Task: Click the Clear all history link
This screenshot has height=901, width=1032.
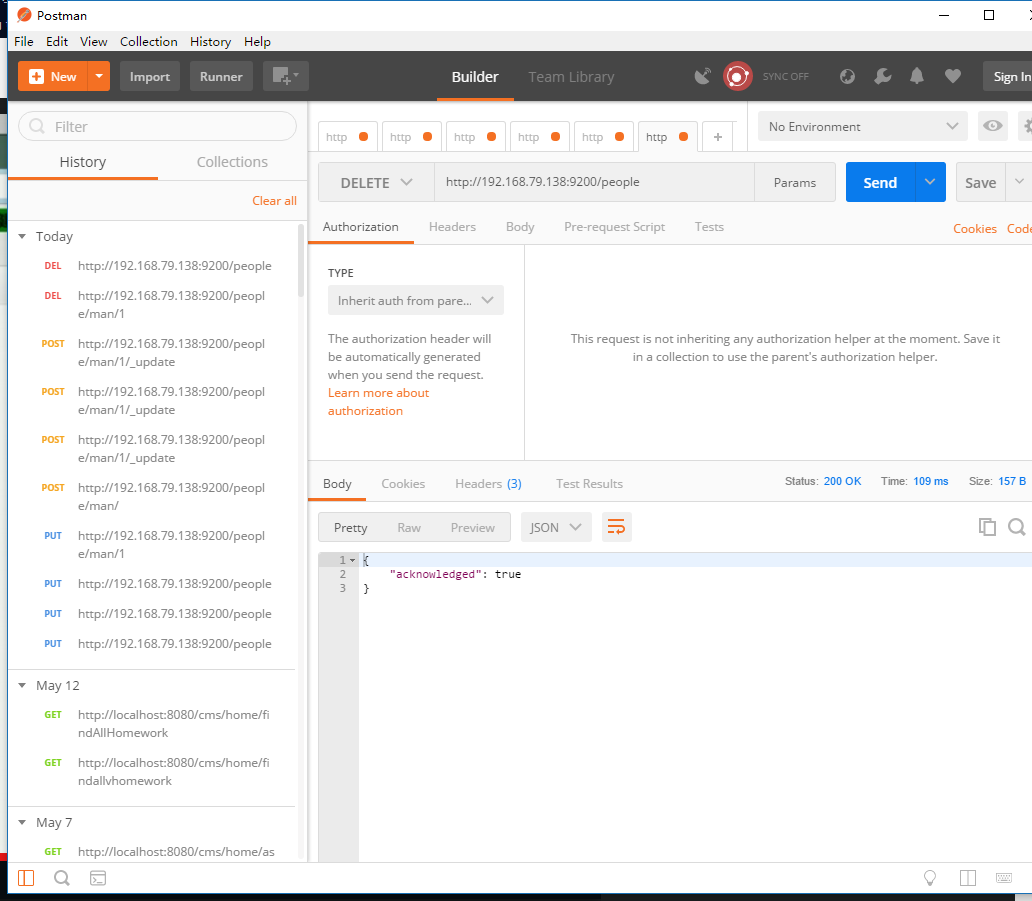Action: click(x=274, y=201)
